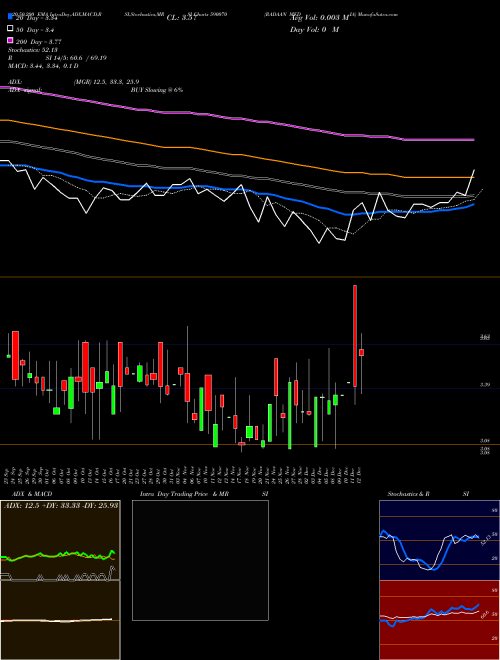Click the 'ADX: 12.5 +DY: 33.33 -DY: 25.93' header

pos(61,505)
